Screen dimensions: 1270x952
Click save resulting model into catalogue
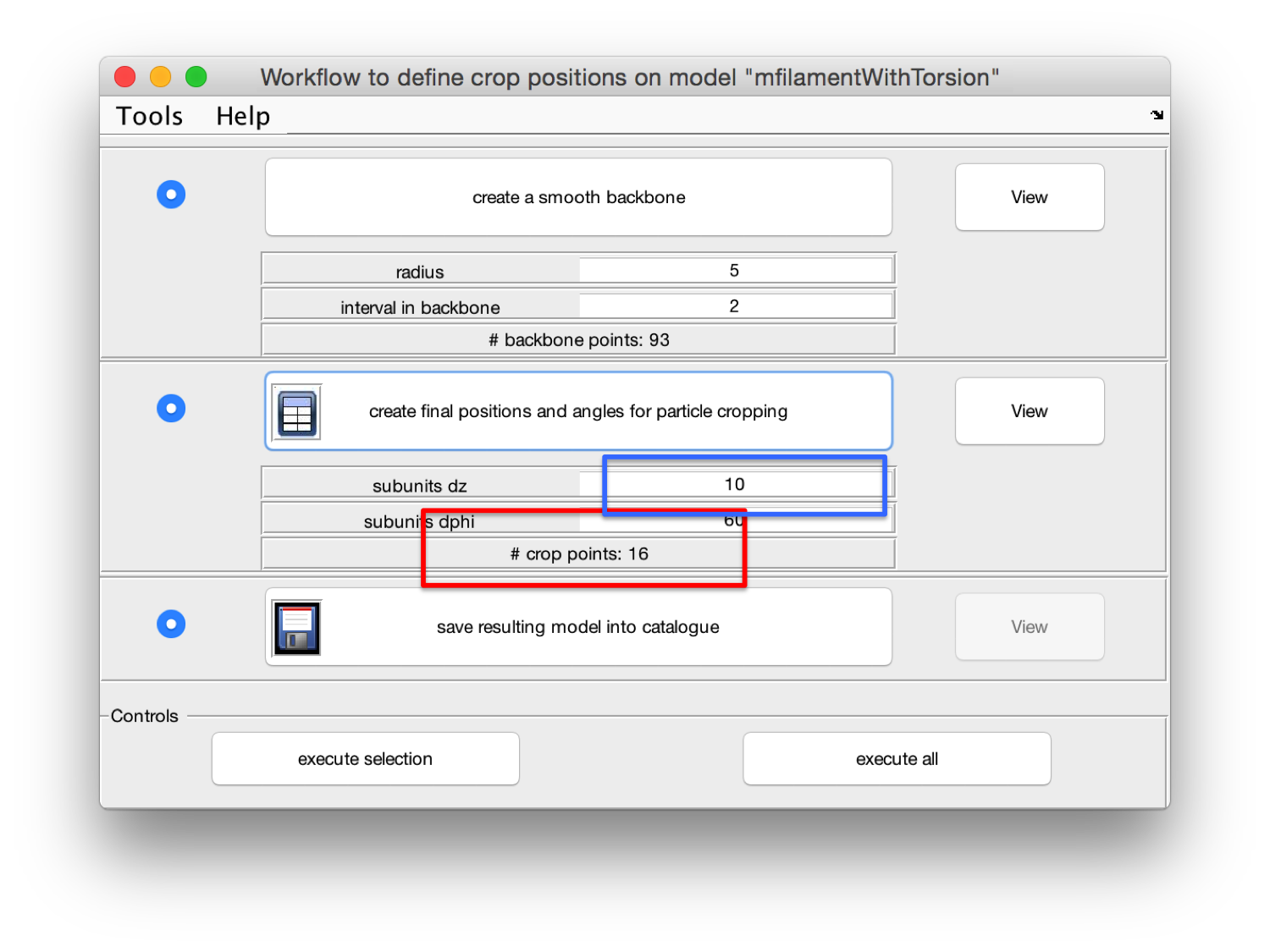[578, 627]
